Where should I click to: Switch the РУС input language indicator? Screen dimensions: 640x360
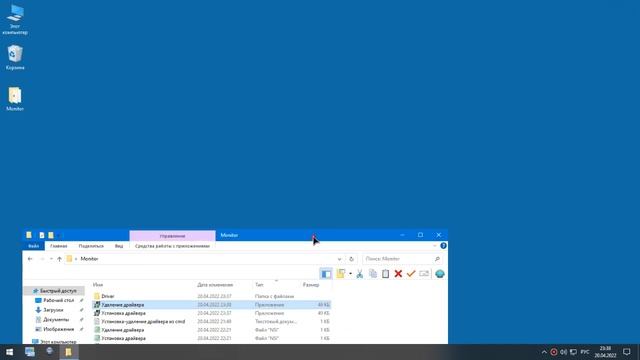coord(585,352)
